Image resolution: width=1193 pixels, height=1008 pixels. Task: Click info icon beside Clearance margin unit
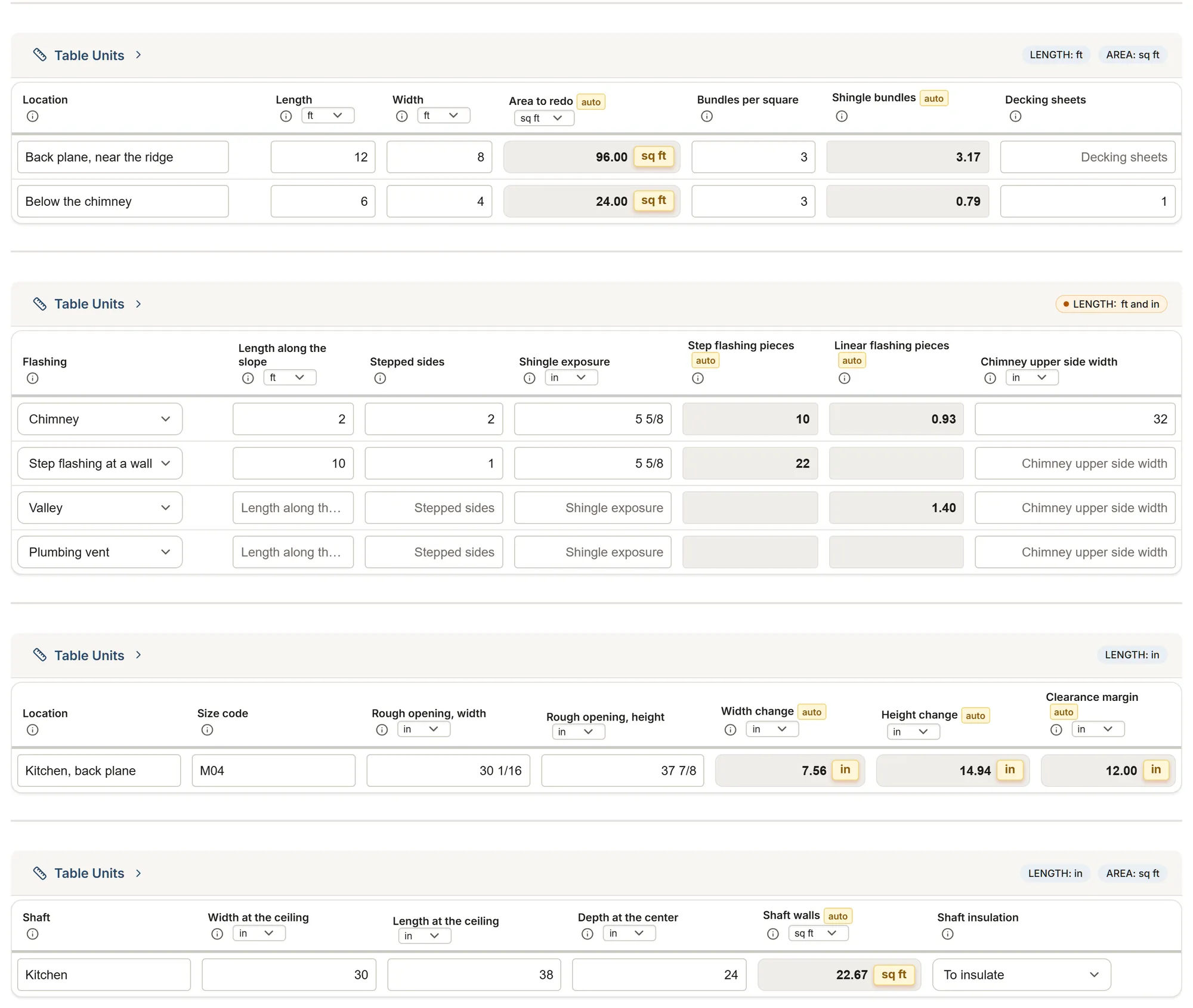[1056, 729]
